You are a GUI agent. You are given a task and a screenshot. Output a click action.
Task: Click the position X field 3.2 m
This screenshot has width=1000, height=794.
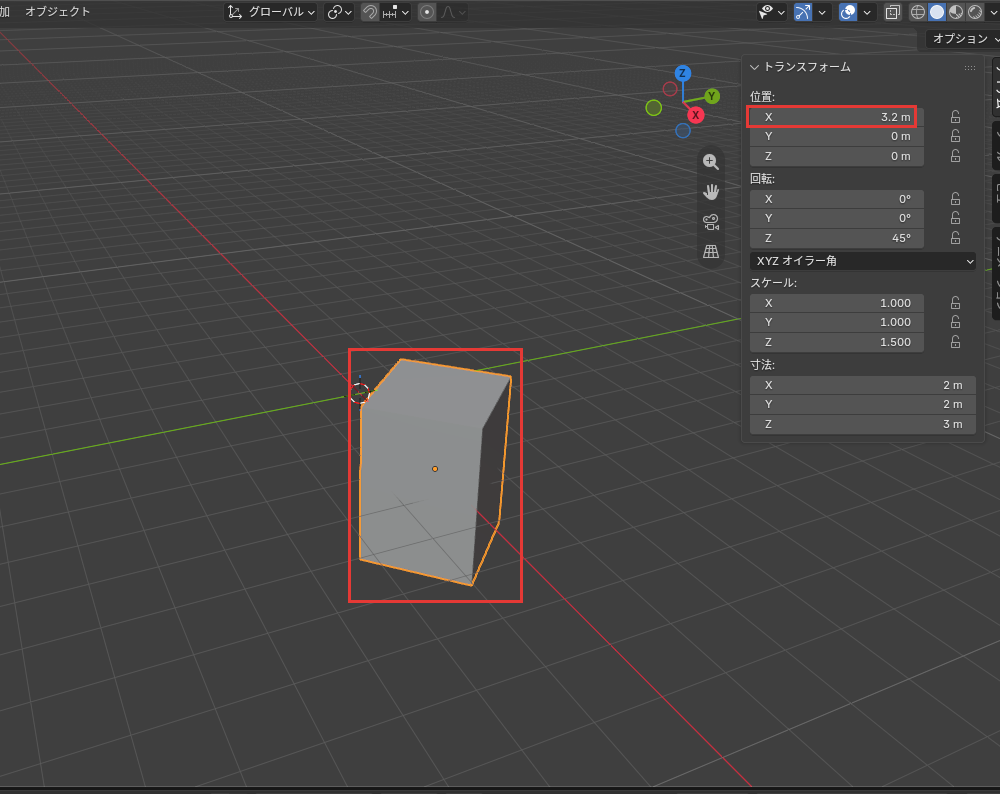[x=836, y=117]
